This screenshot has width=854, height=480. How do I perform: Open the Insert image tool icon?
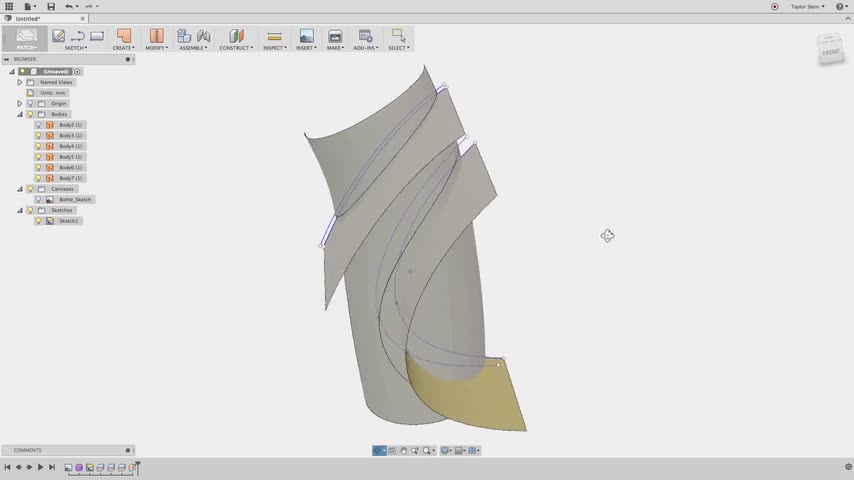coord(306,36)
